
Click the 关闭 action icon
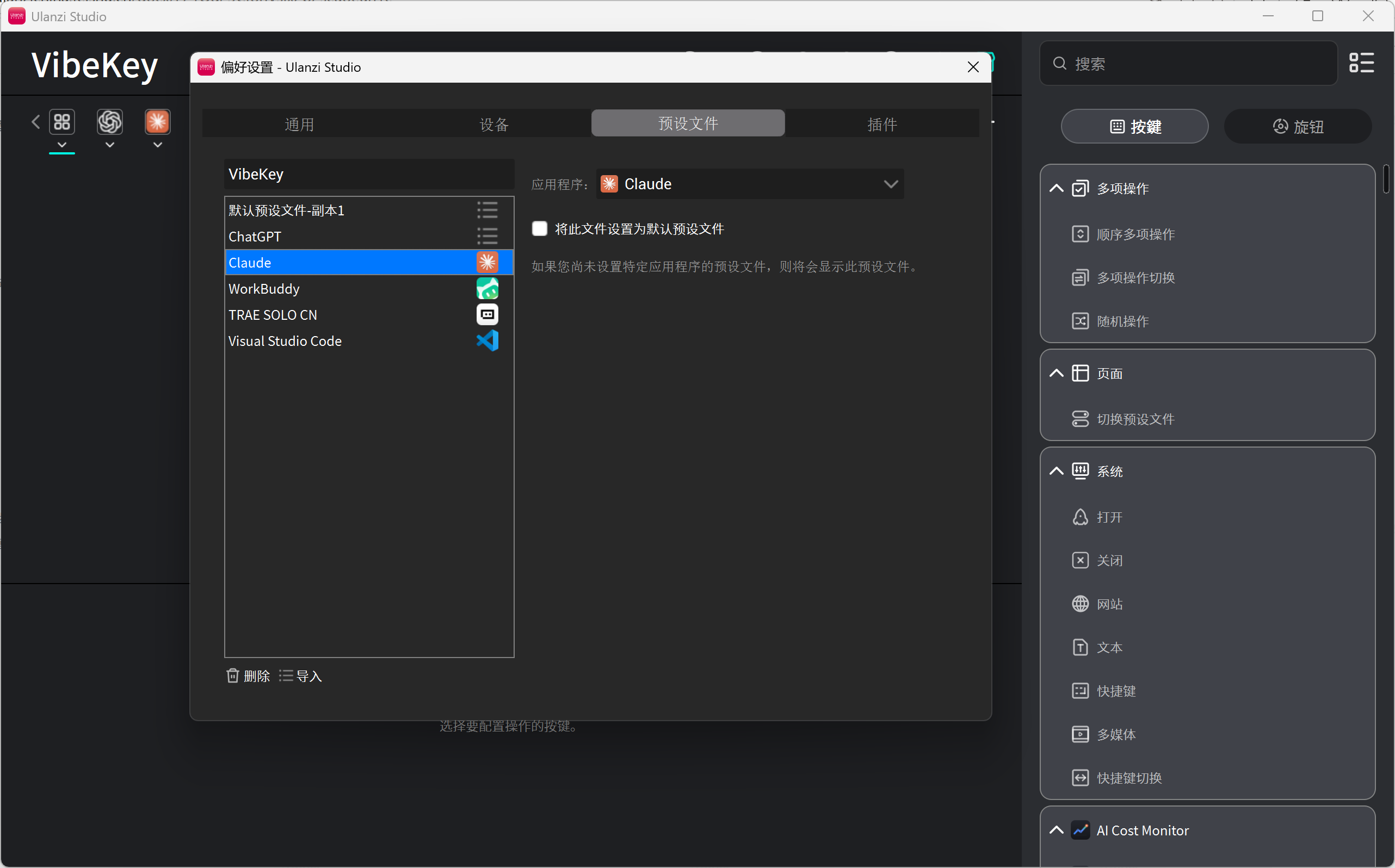coord(1079,560)
